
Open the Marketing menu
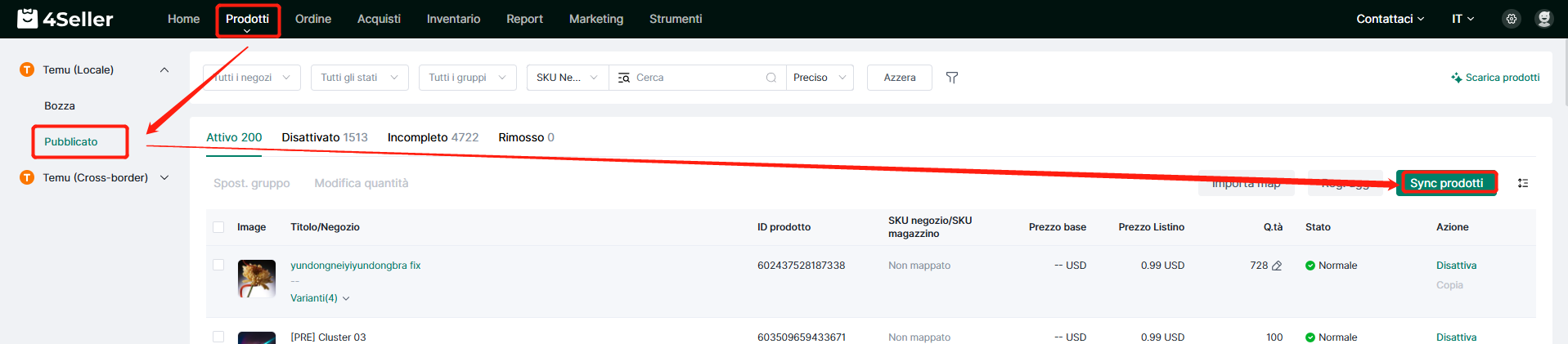596,19
